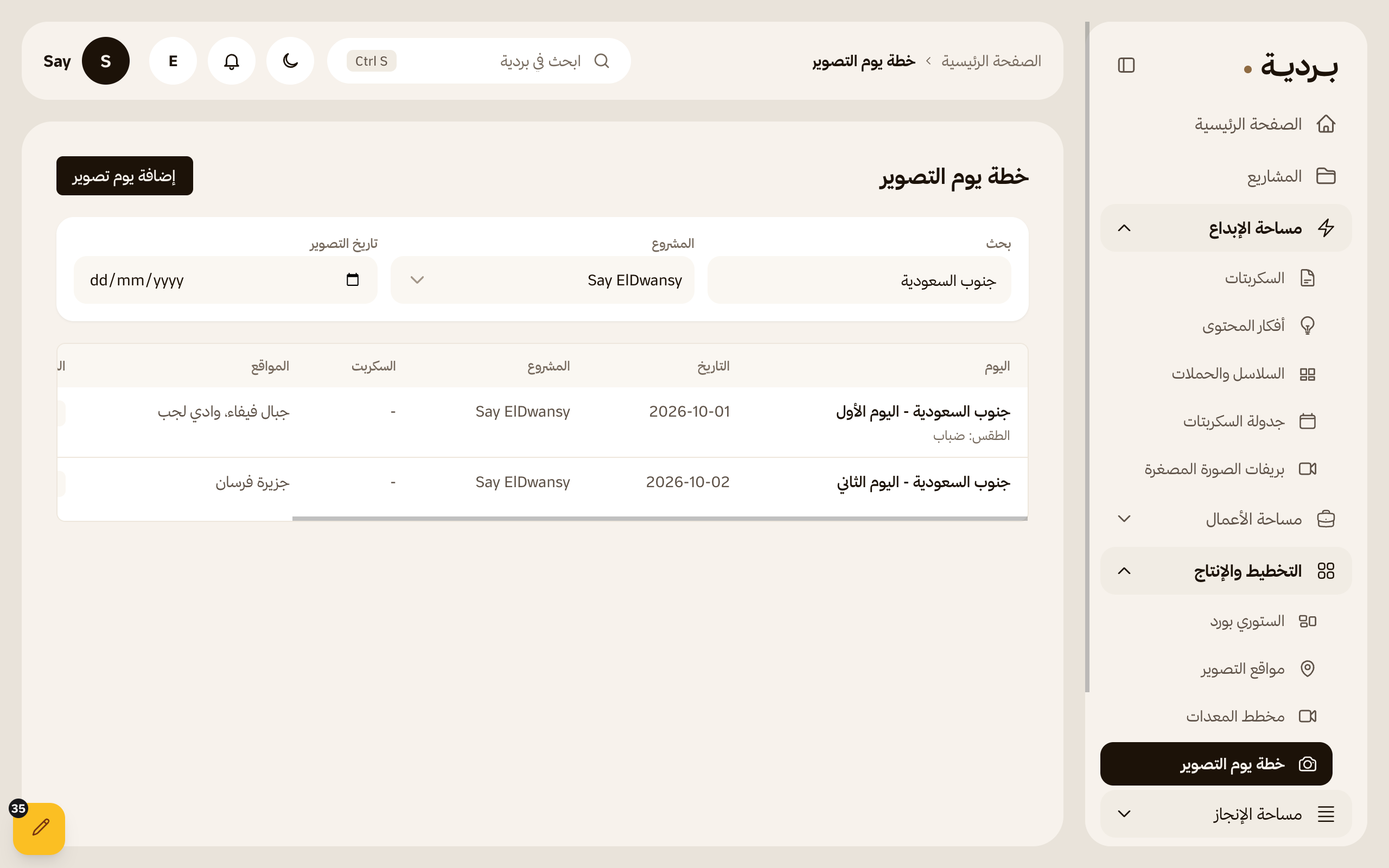Select خطة يوم التصوير in sidebar

tap(1216, 763)
